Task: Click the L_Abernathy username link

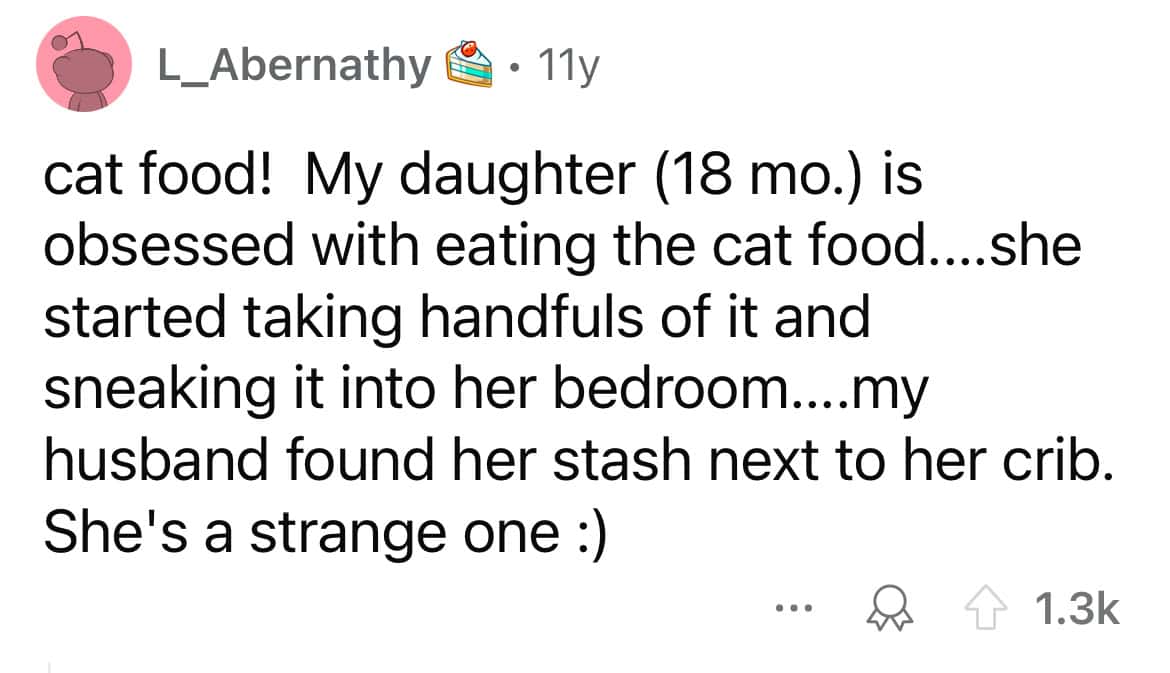Action: point(291,67)
